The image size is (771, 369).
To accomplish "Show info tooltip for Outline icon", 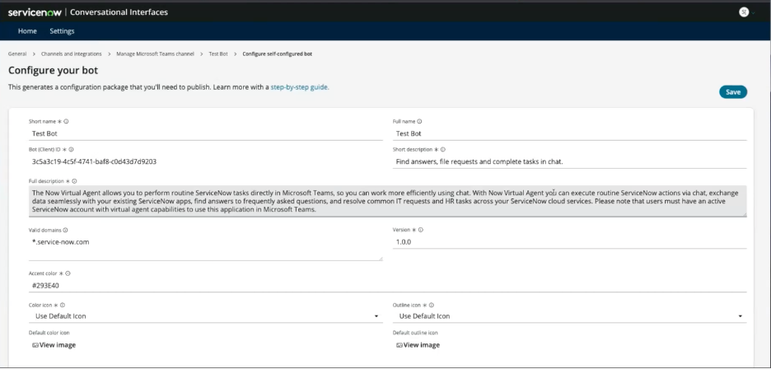I will click(x=432, y=305).
